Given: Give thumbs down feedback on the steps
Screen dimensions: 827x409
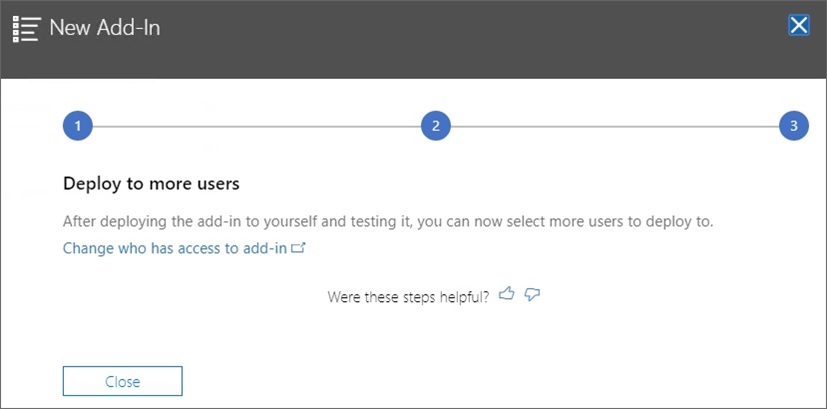Looking at the screenshot, I should 532,295.
